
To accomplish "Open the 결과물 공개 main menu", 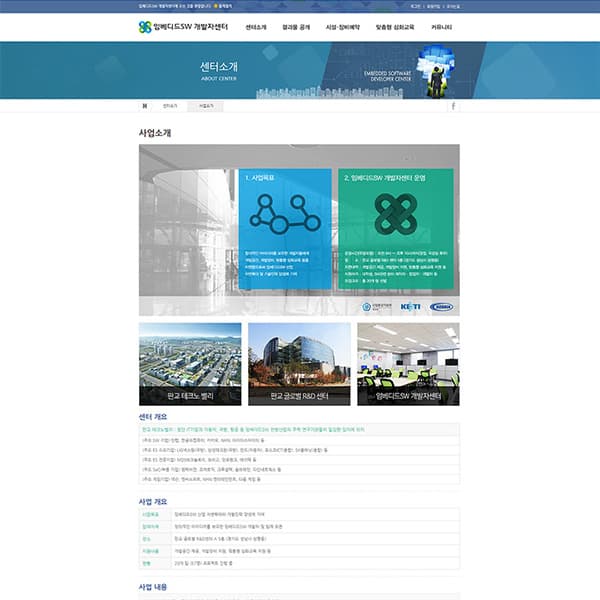I will coord(296,27).
